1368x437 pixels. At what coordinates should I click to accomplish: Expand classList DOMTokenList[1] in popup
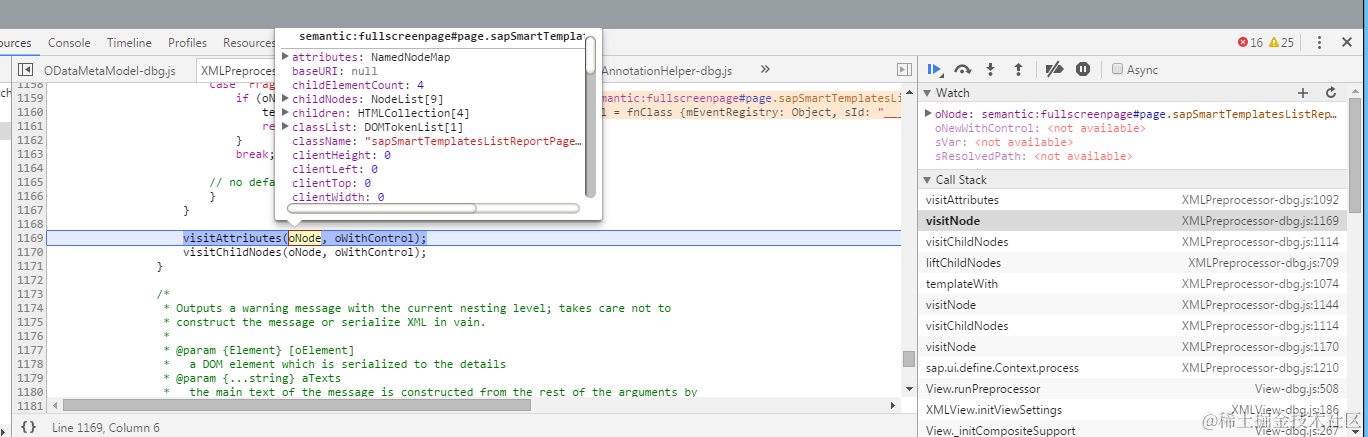(x=286, y=127)
